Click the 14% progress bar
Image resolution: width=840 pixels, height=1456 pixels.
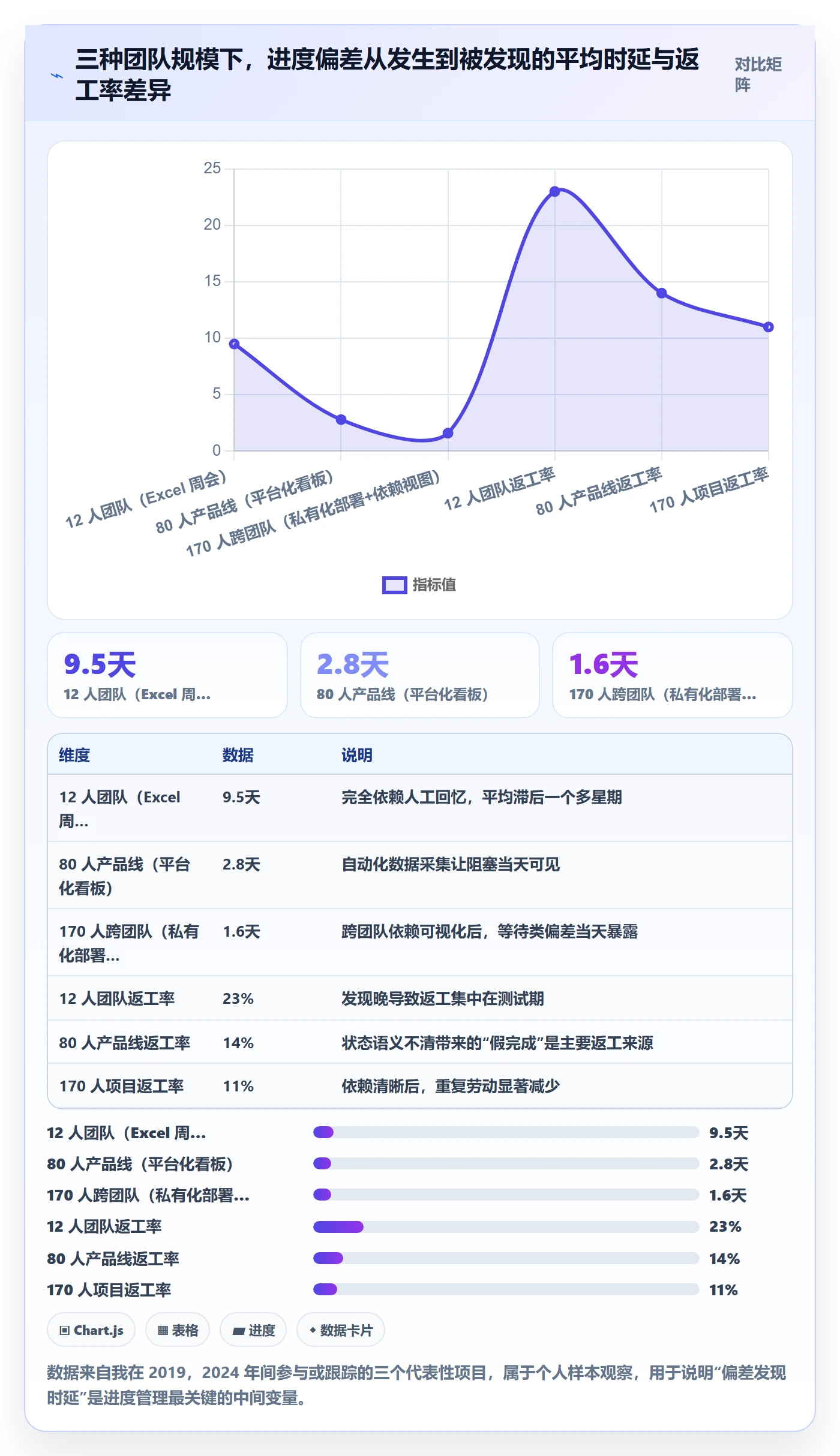tap(506, 1258)
